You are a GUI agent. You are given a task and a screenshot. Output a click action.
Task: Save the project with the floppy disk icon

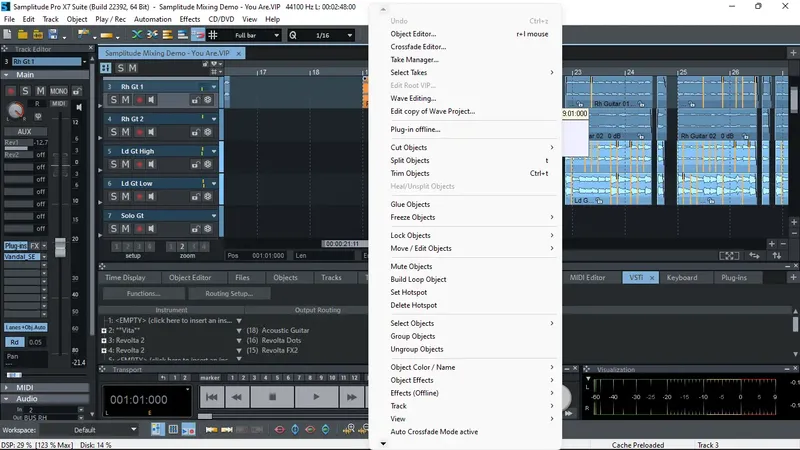coord(53,35)
